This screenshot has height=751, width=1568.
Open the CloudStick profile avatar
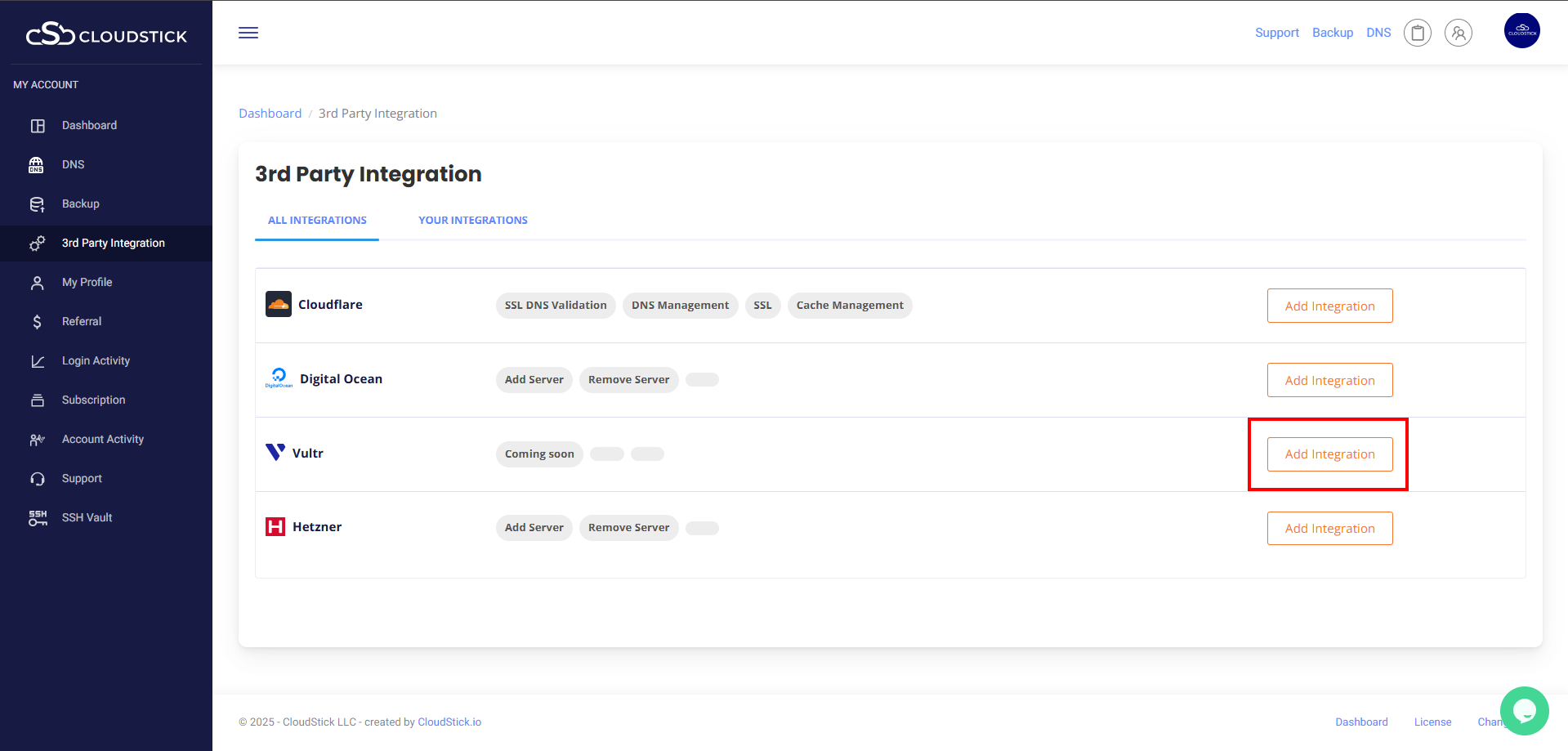(1521, 31)
